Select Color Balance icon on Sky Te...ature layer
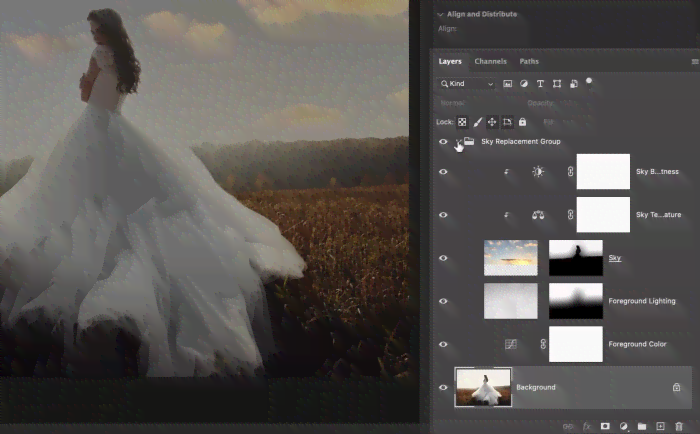 (538, 215)
